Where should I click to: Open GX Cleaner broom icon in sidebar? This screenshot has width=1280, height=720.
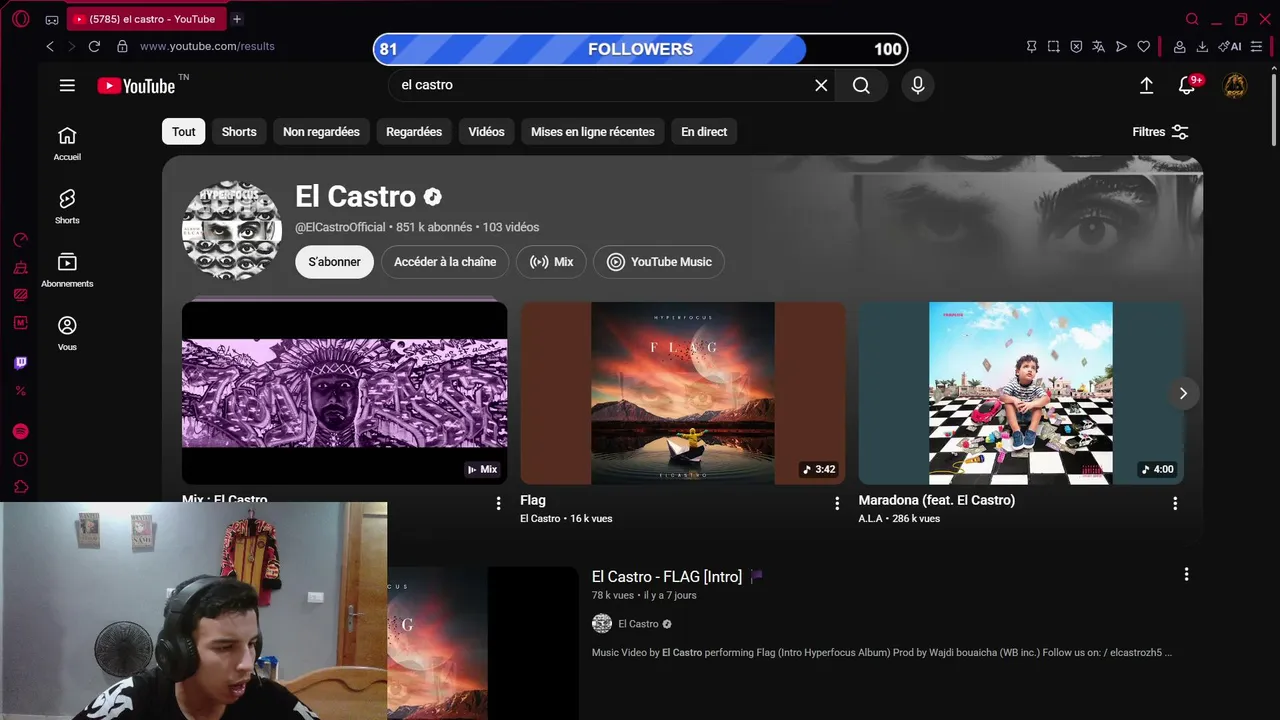pos(20,267)
